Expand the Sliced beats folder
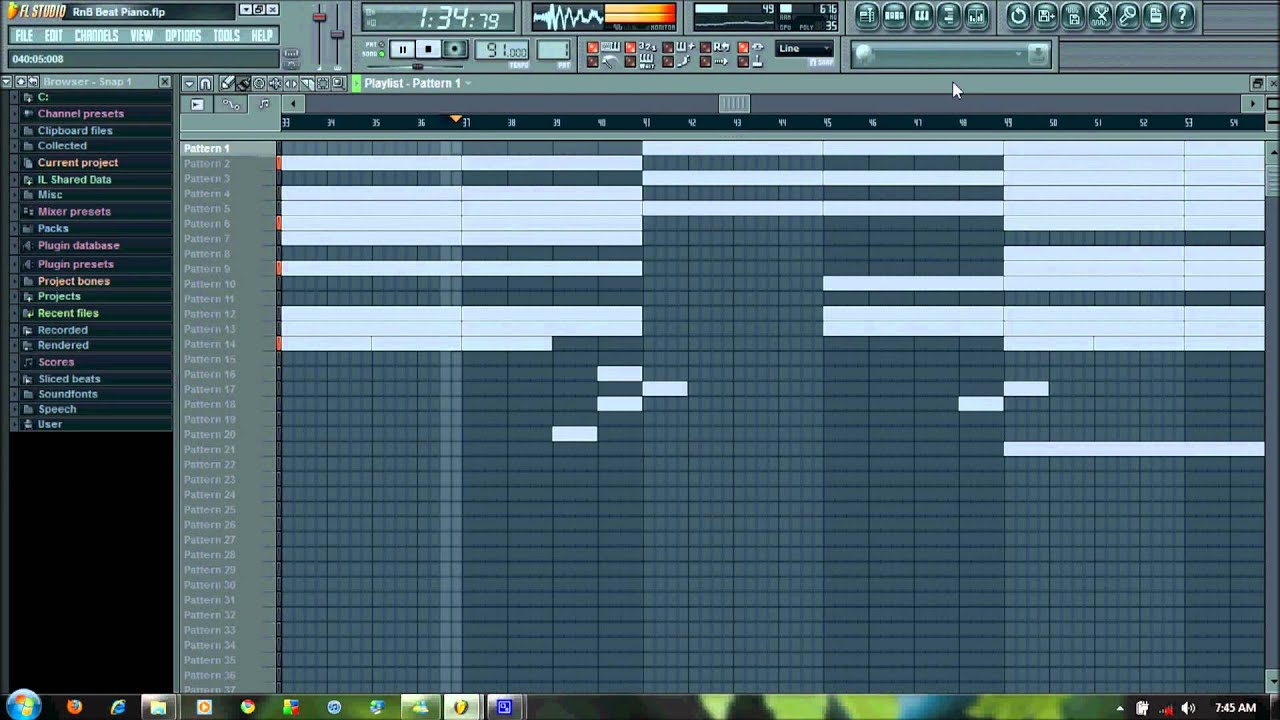This screenshot has height=720, width=1280. click(x=14, y=379)
